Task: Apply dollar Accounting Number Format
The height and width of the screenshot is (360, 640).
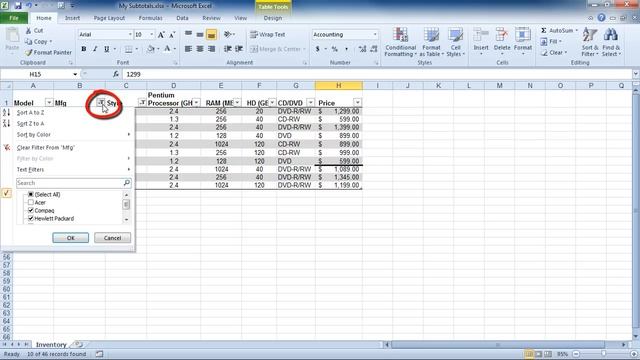Action: pyautogui.click(x=318, y=49)
